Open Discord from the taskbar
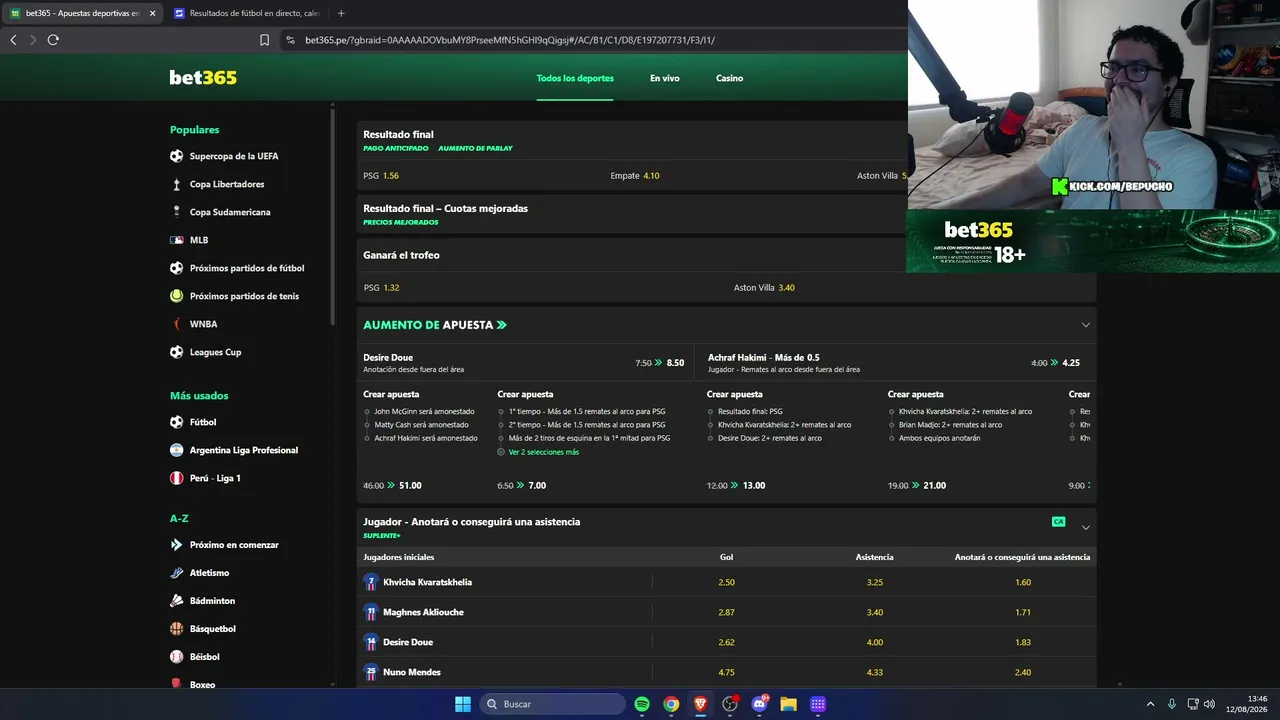This screenshot has height=720, width=1280. click(759, 704)
